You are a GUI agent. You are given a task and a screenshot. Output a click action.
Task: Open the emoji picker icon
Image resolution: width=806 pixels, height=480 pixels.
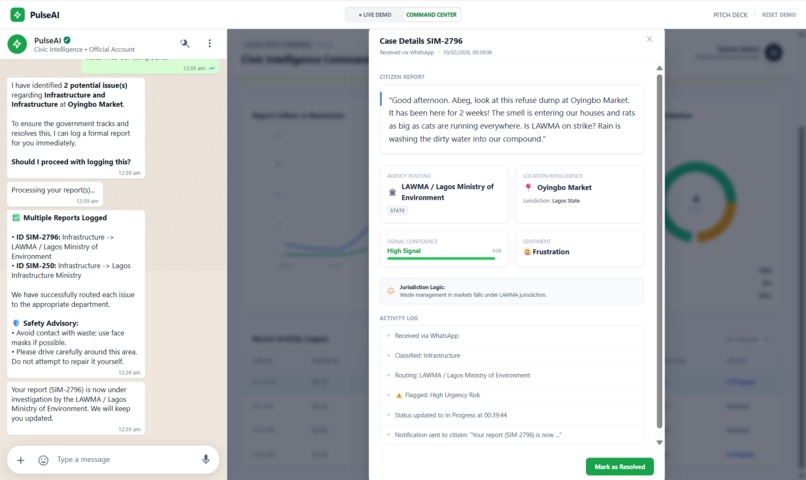click(43, 460)
